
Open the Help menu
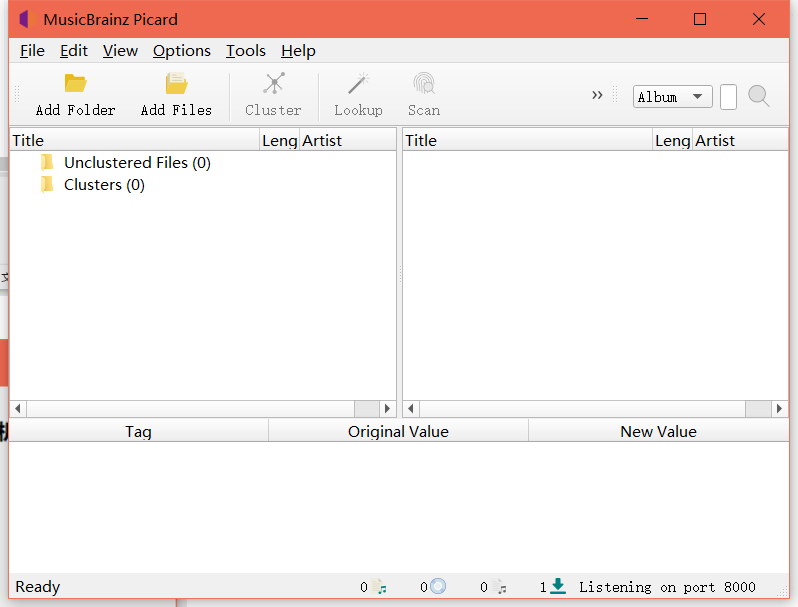[298, 51]
